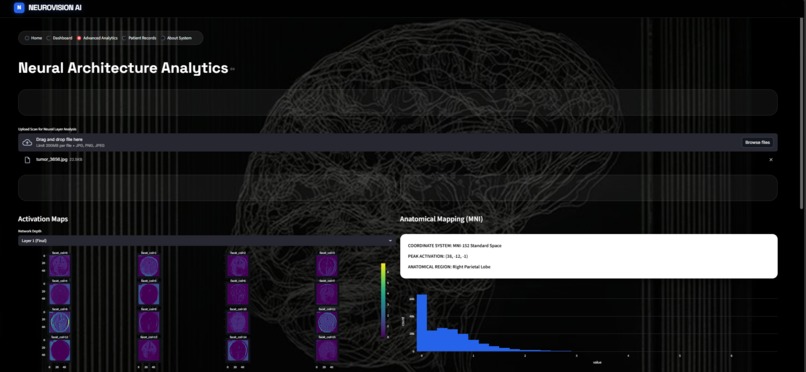The width and height of the screenshot is (806, 372).
Task: Click the anchor link icon beside Neural Architecture Analytics
Action: click(x=233, y=69)
